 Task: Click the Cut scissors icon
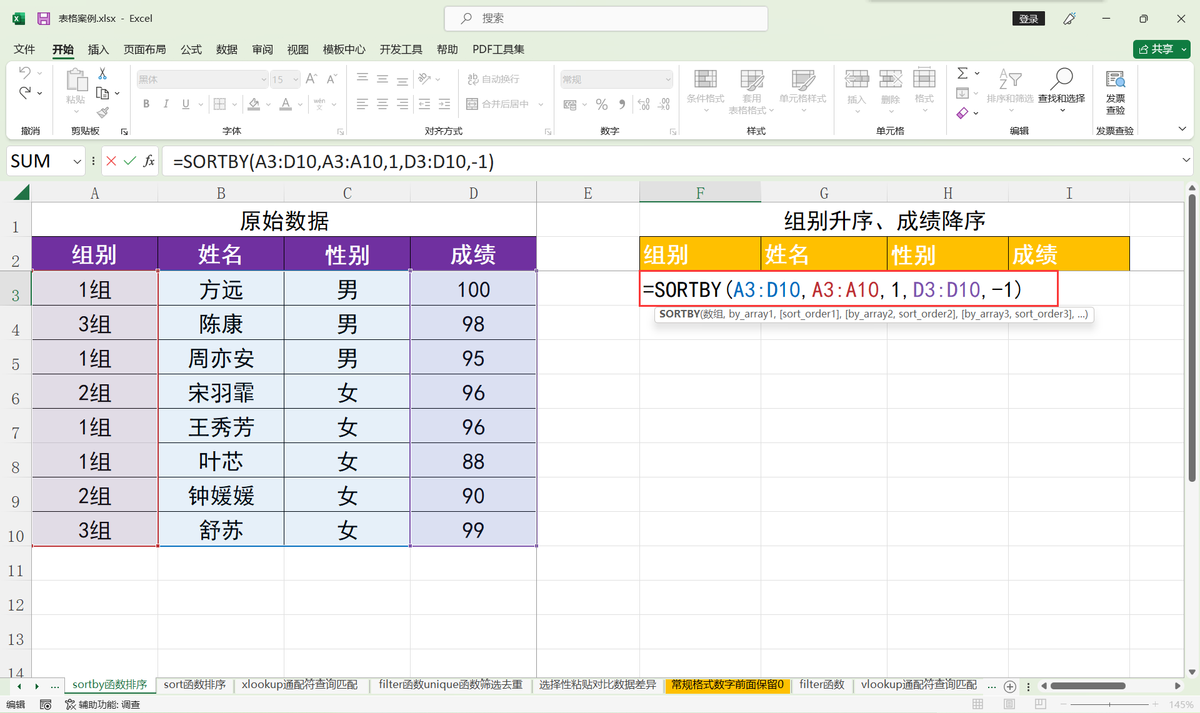pyautogui.click(x=102, y=73)
